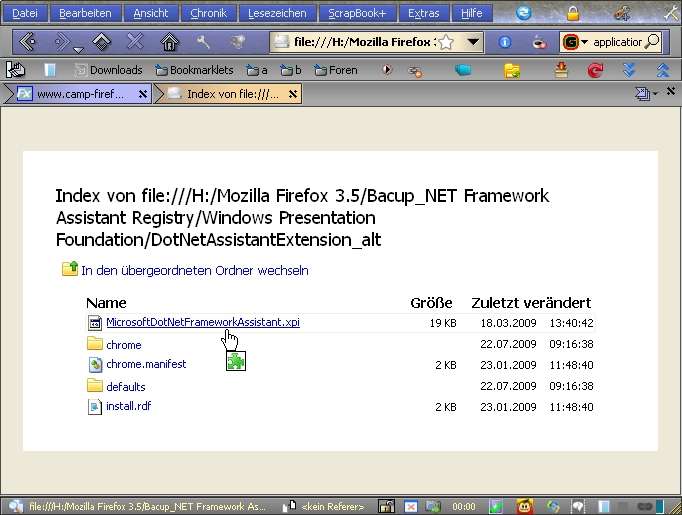This screenshot has width=682, height=515.
Task: Click the light blue page icon on bookmarks bar
Action: (x=50, y=70)
